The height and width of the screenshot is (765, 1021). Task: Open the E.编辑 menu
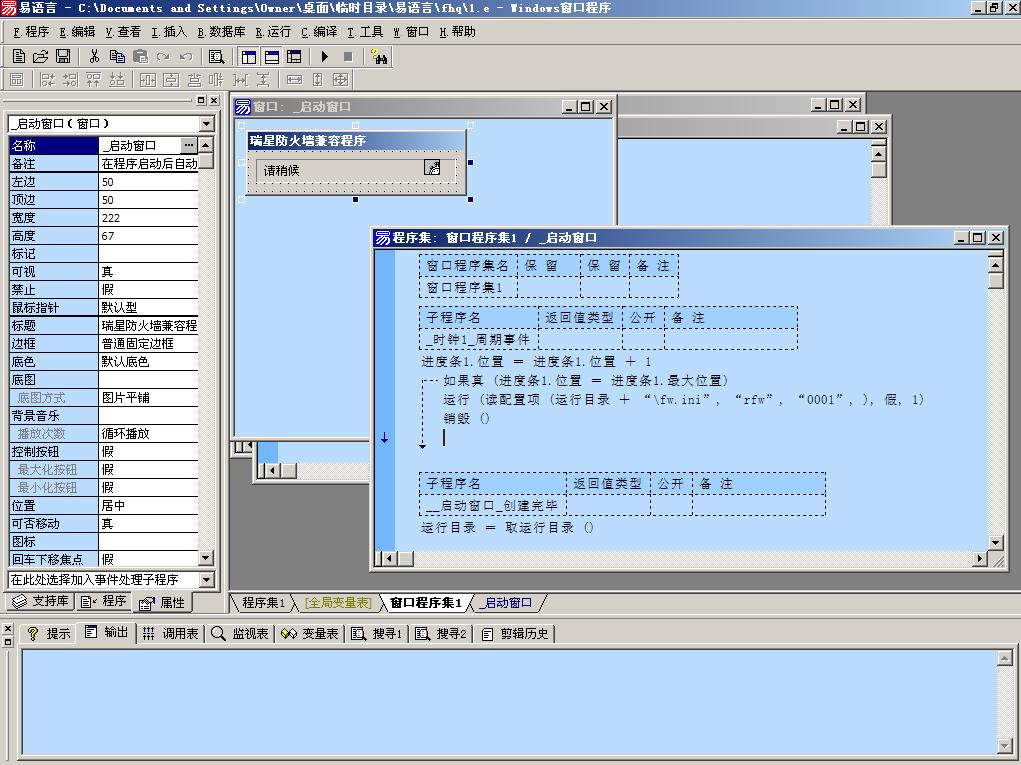[x=77, y=32]
